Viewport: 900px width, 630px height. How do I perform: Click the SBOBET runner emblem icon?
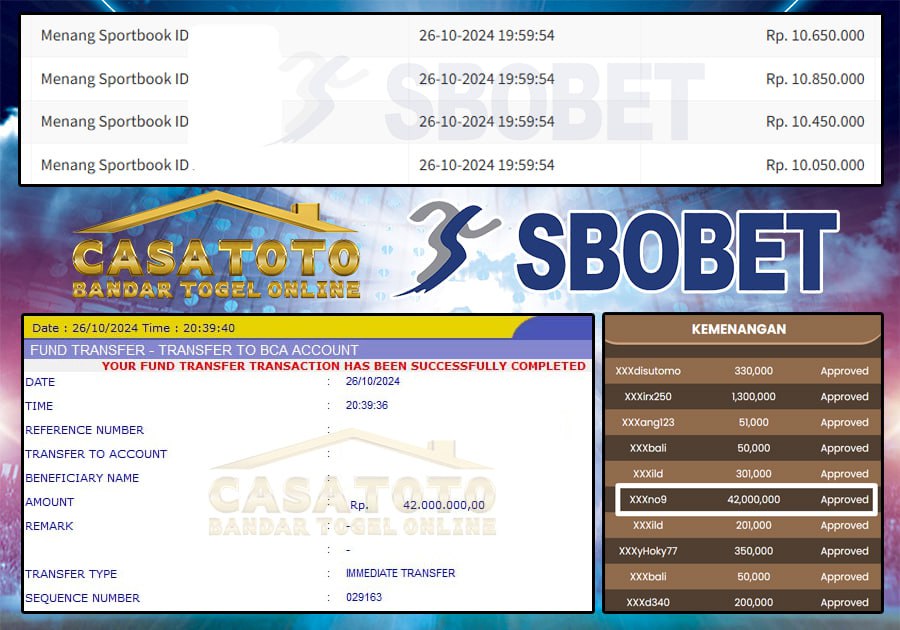(447, 247)
